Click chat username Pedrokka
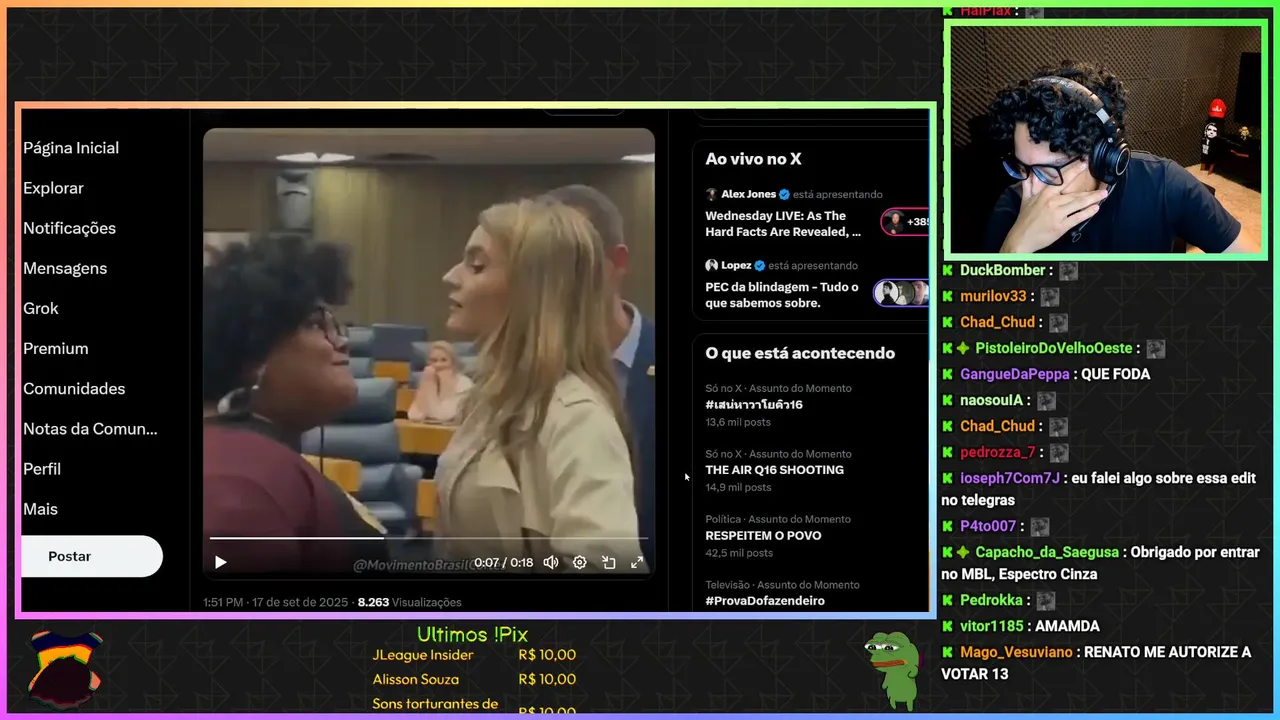Image resolution: width=1280 pixels, height=720 pixels. pyautogui.click(x=991, y=600)
